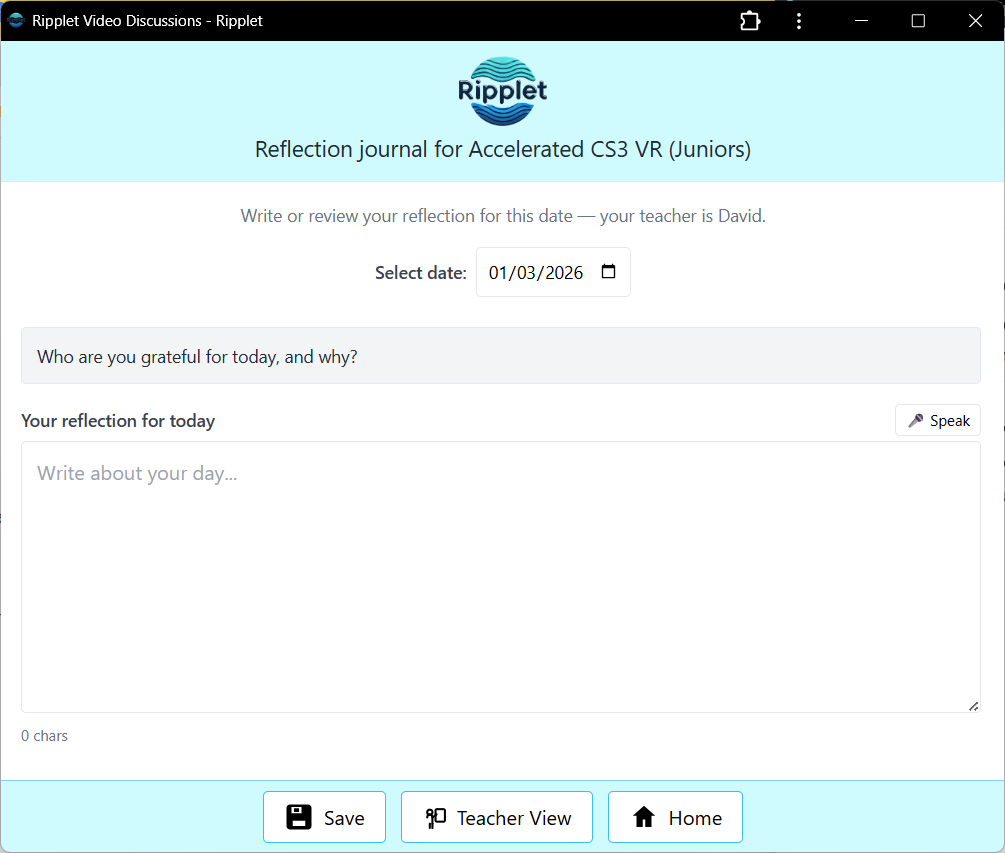Open Teacher View

496,817
